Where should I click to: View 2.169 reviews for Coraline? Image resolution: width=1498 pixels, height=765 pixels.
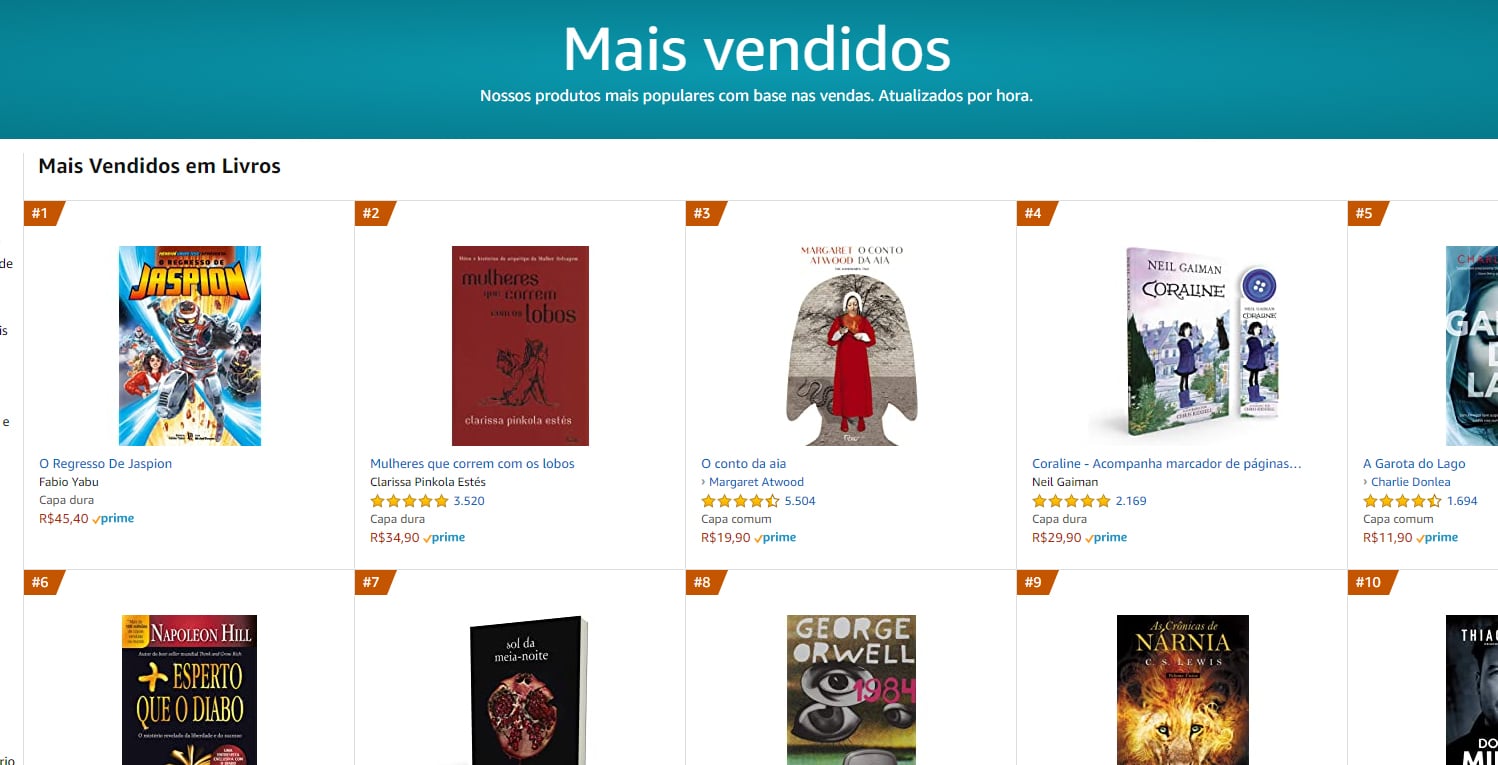pyautogui.click(x=1131, y=501)
